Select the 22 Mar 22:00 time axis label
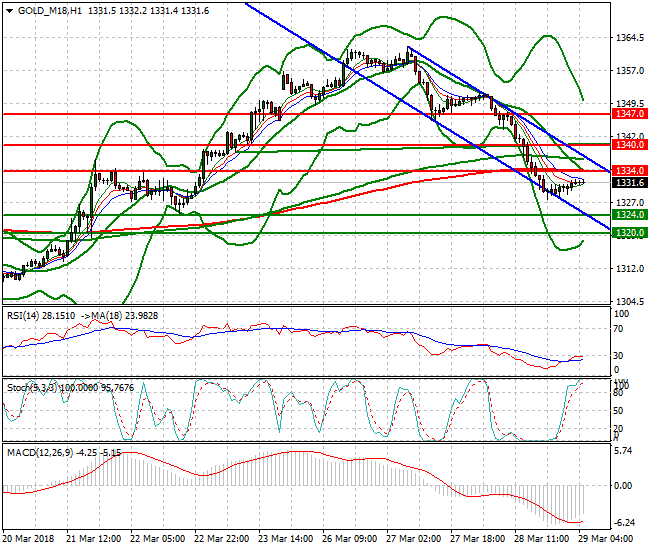This screenshot has height=550, width=650. (221, 538)
